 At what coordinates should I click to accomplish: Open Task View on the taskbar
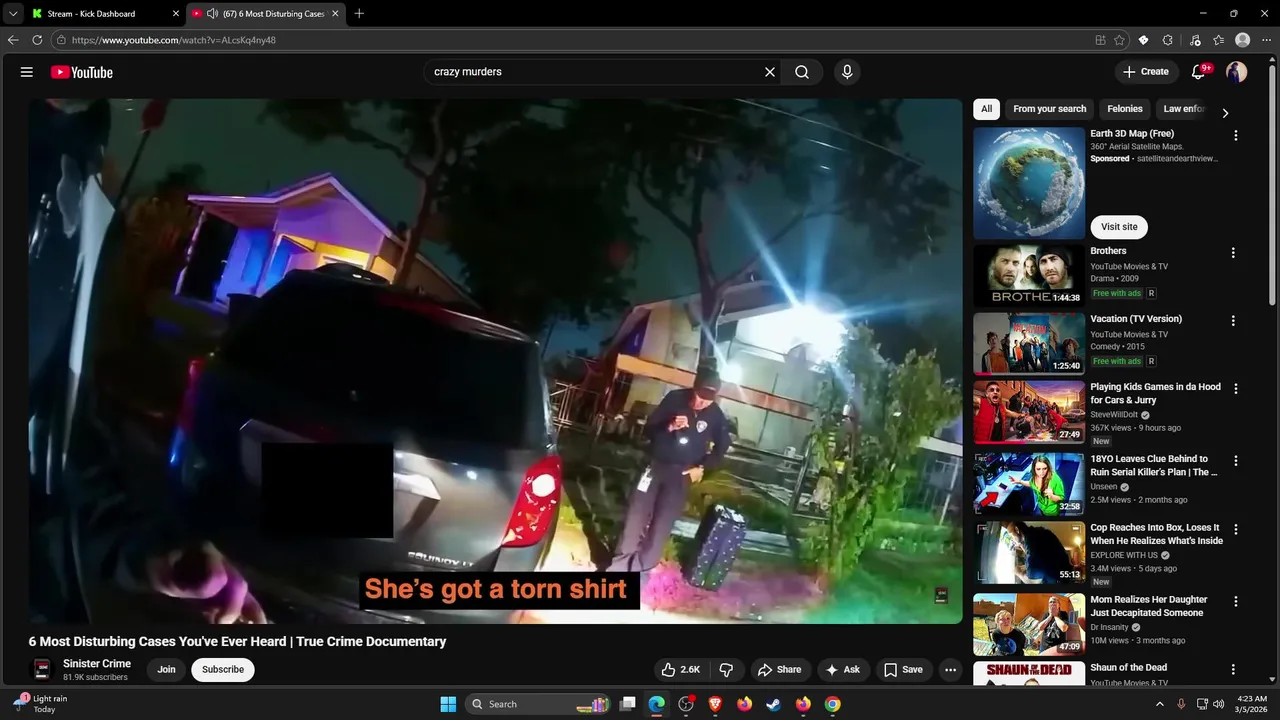point(627,704)
